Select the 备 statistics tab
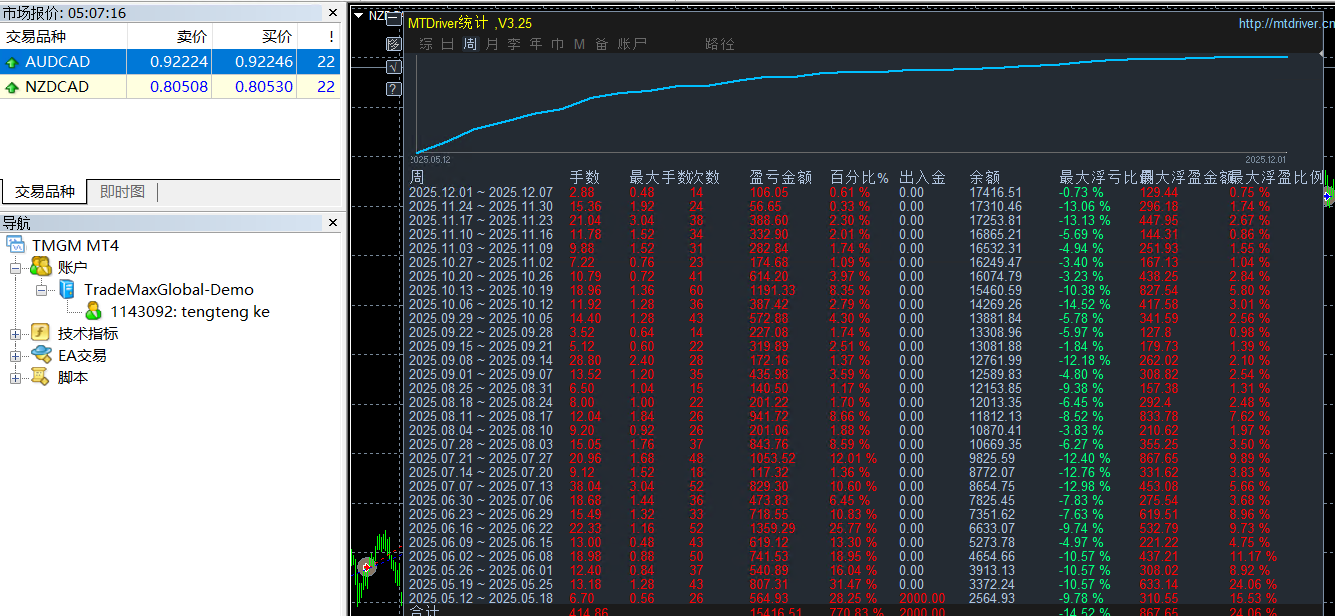The height and width of the screenshot is (616, 1335). (x=601, y=44)
